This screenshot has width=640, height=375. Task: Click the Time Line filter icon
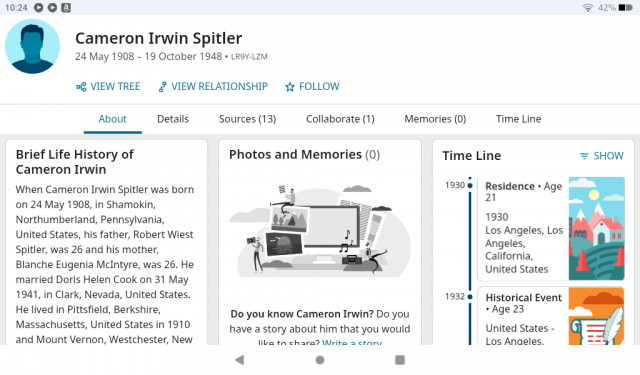[584, 156]
